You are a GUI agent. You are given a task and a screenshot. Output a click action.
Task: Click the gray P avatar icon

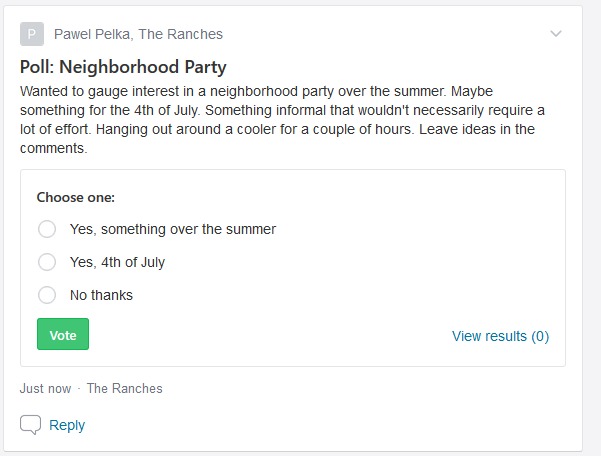tap(32, 34)
